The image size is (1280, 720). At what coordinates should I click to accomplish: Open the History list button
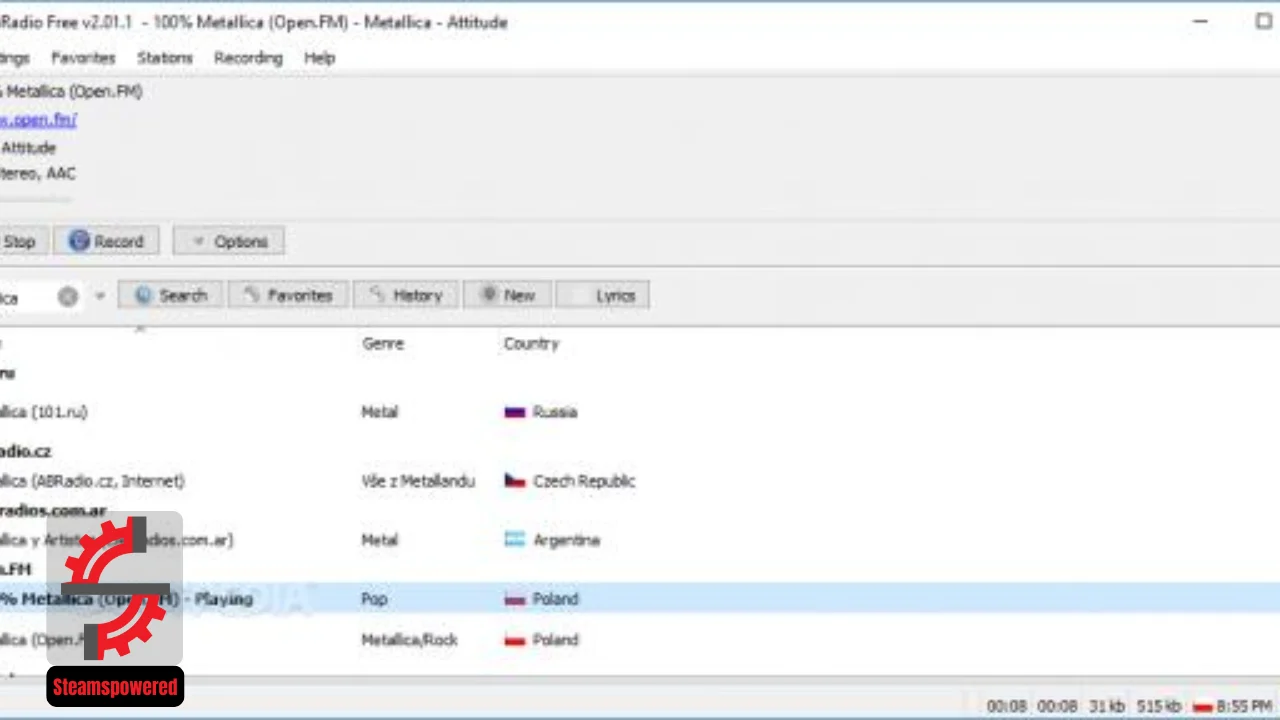[405, 295]
